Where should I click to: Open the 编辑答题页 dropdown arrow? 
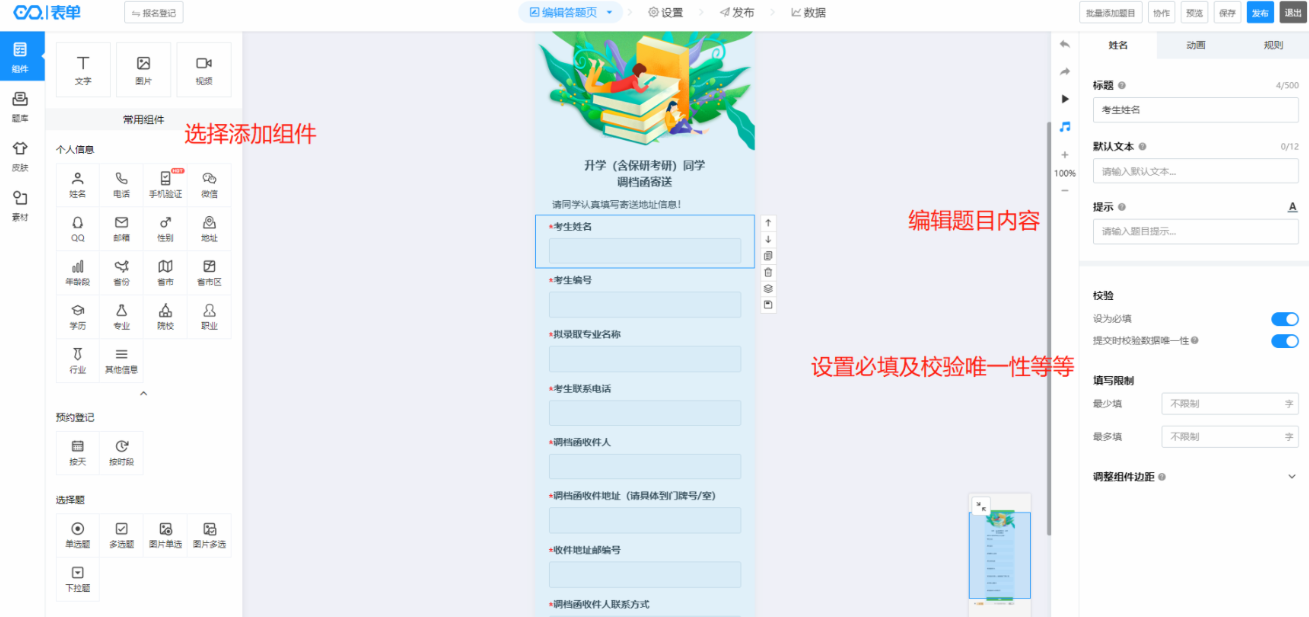point(610,13)
